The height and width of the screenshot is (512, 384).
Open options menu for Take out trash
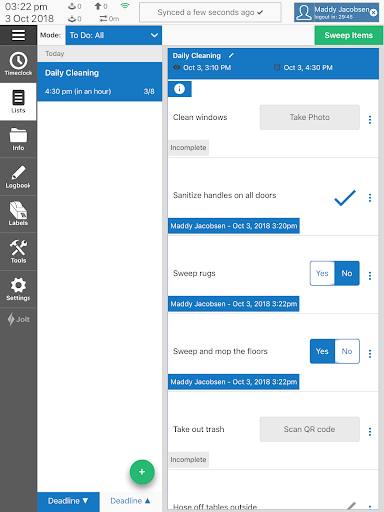click(370, 432)
